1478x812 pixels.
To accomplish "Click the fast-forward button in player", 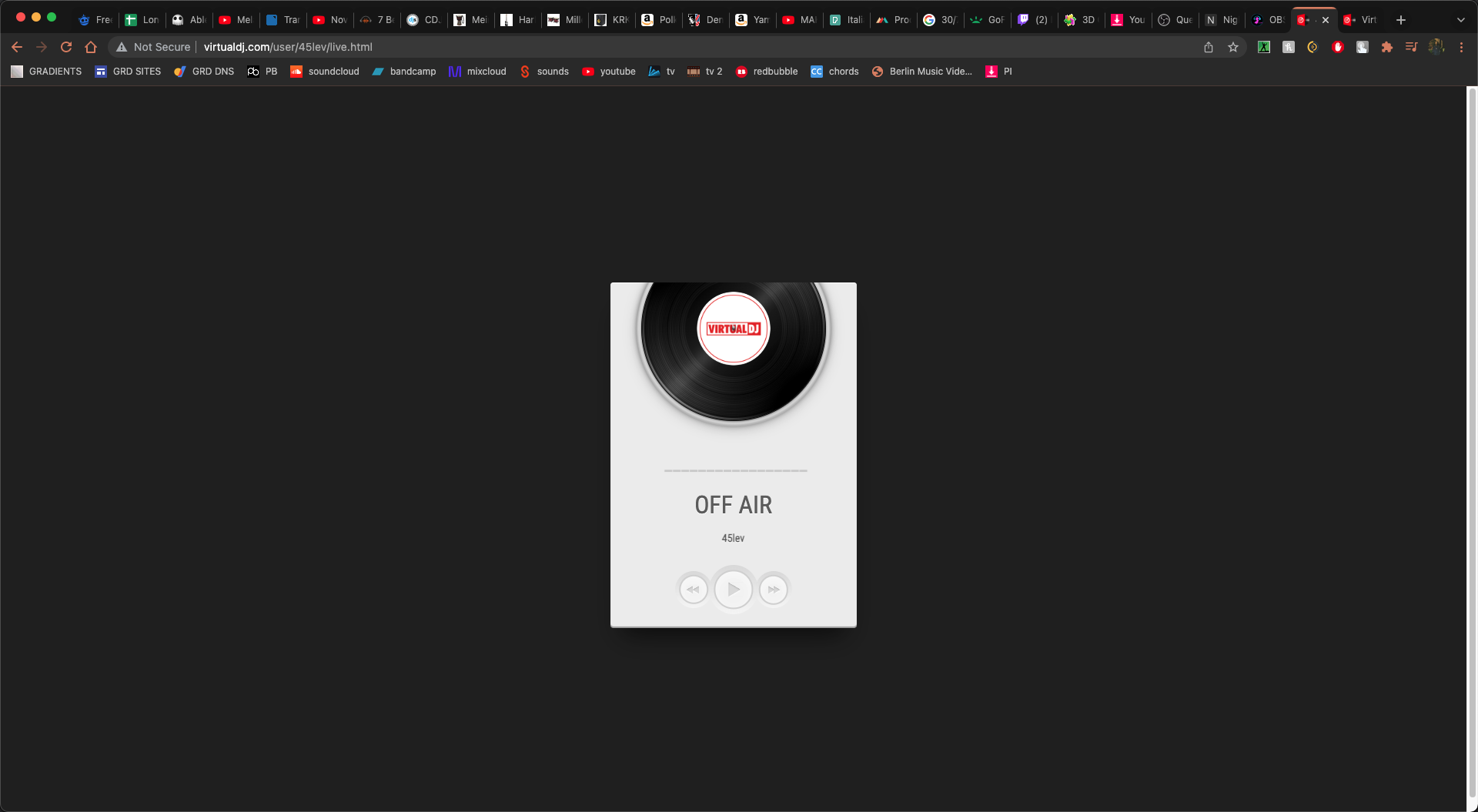I will coord(774,590).
